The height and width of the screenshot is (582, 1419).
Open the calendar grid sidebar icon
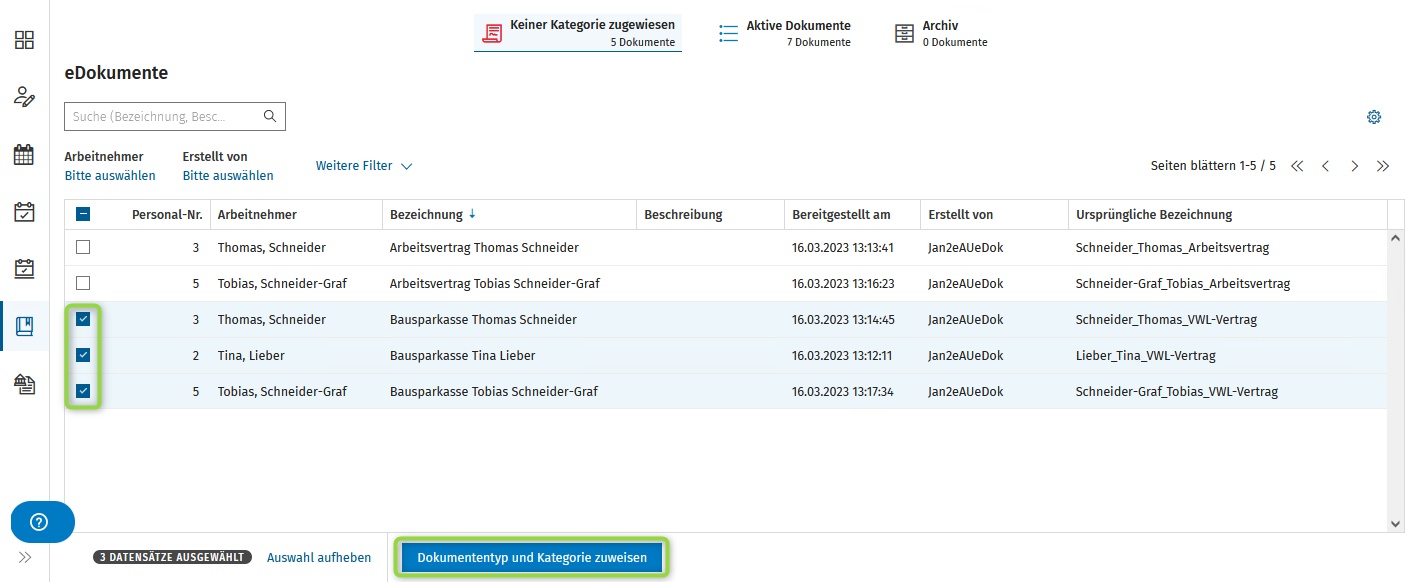(x=24, y=155)
